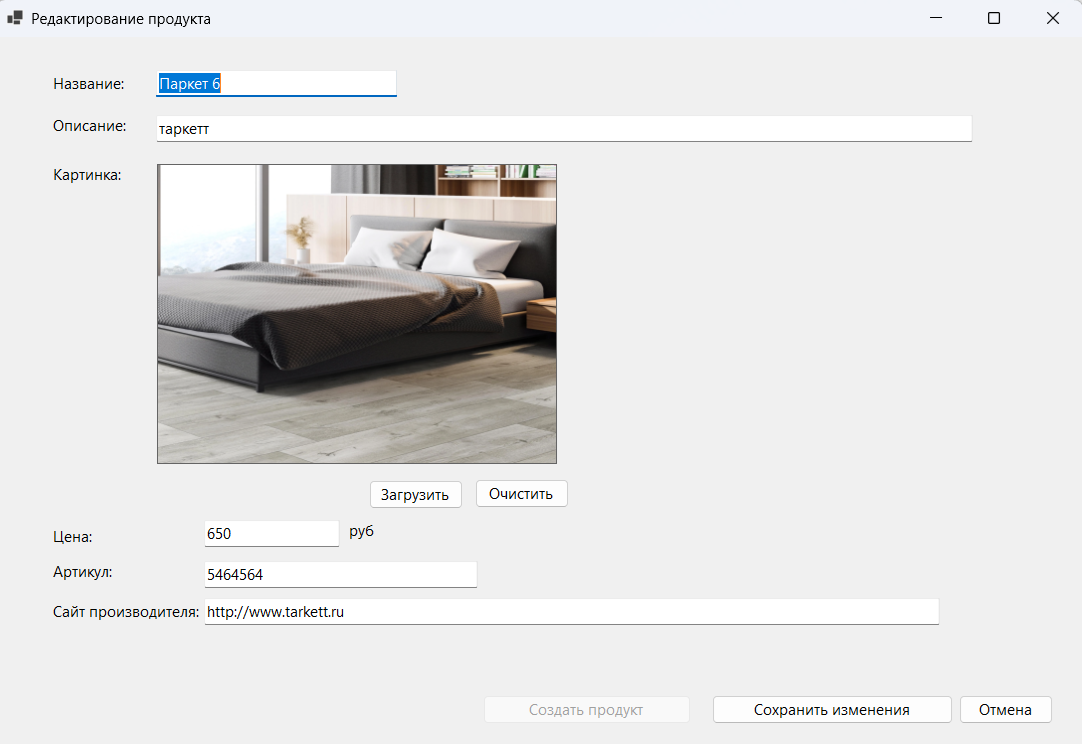Click the product bedroom picture
This screenshot has width=1082, height=744.
(x=357, y=314)
